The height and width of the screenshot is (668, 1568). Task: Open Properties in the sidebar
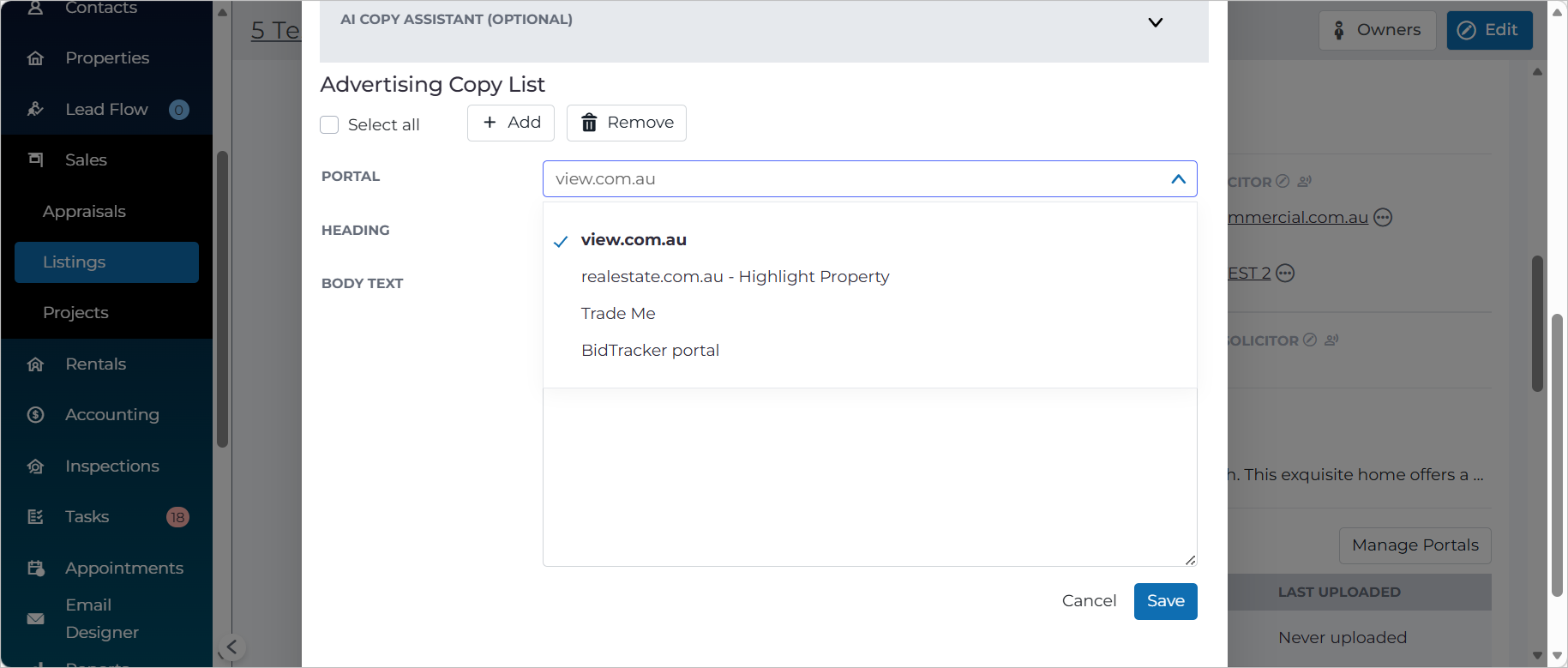coord(106,58)
